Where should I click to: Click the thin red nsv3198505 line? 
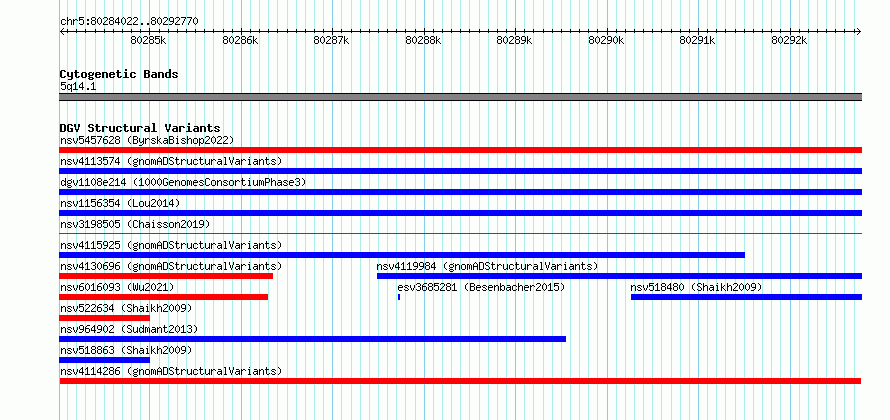pos(460,233)
